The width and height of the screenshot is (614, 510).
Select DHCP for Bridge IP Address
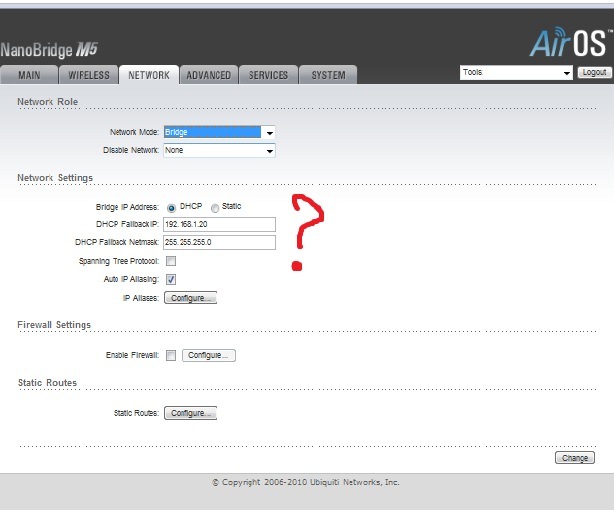point(171,208)
